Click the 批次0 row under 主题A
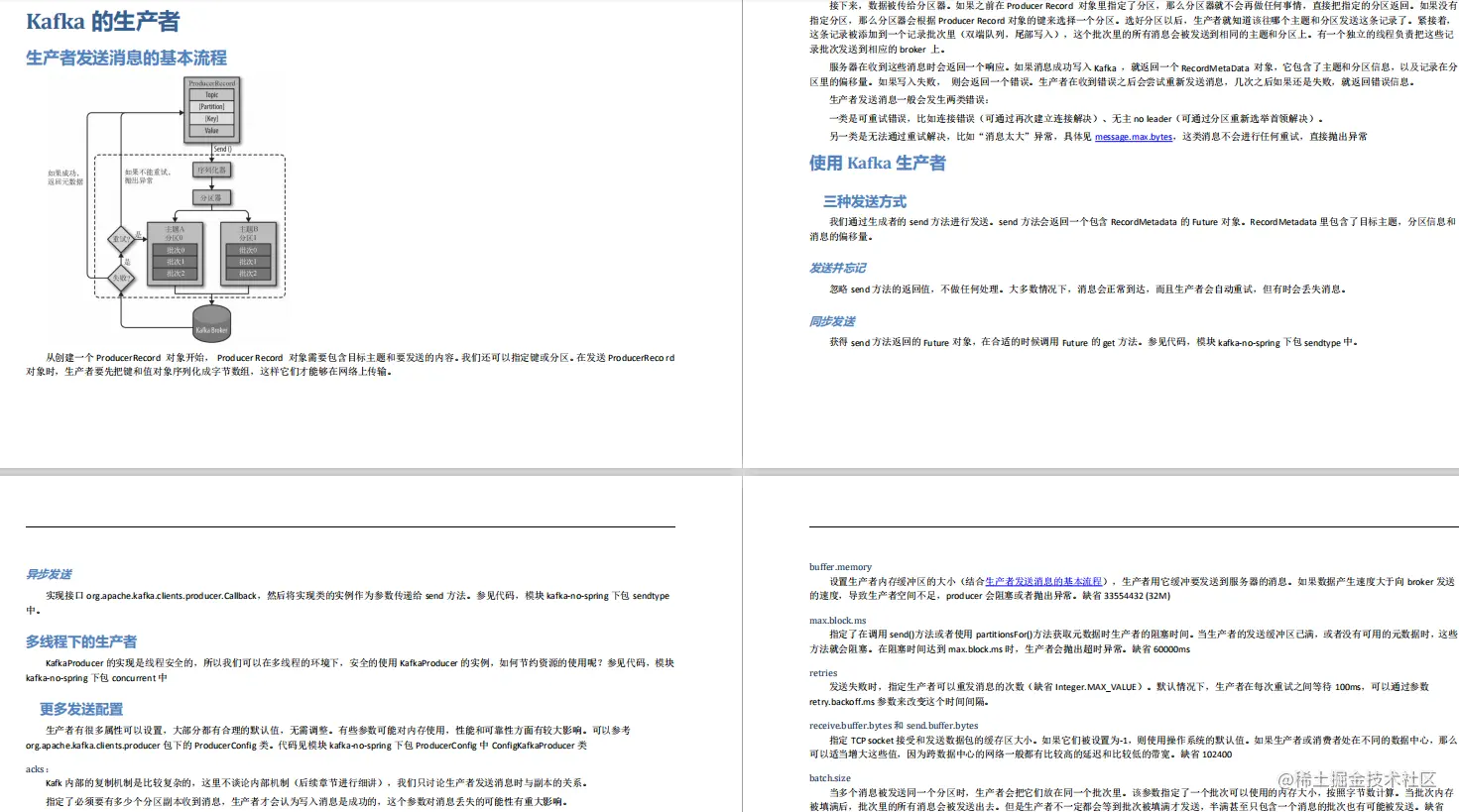The width and height of the screenshot is (1459, 812). 175,249
